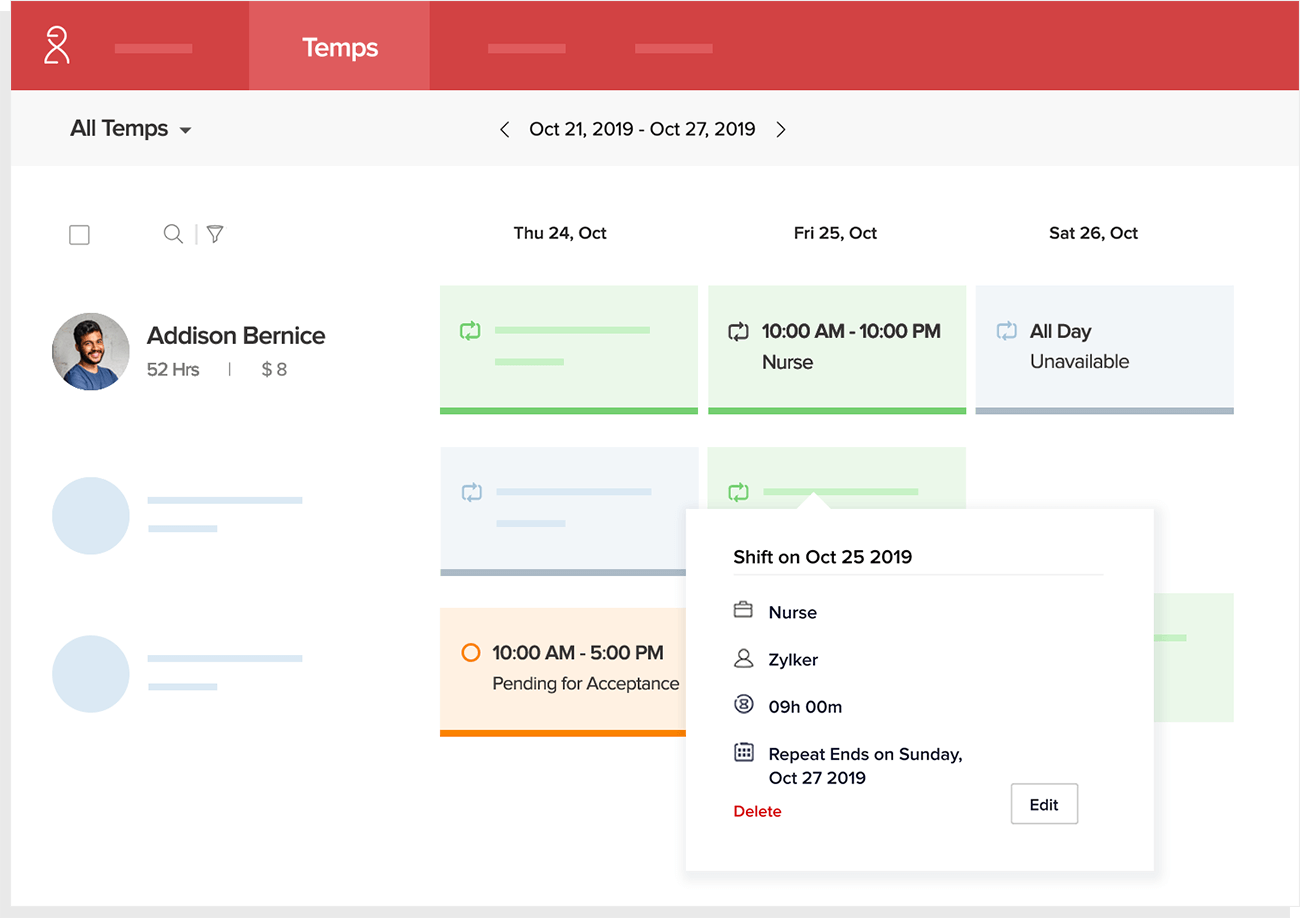Open the Pending for Acceptance shift card
The width and height of the screenshot is (1300, 918).
pos(562,668)
